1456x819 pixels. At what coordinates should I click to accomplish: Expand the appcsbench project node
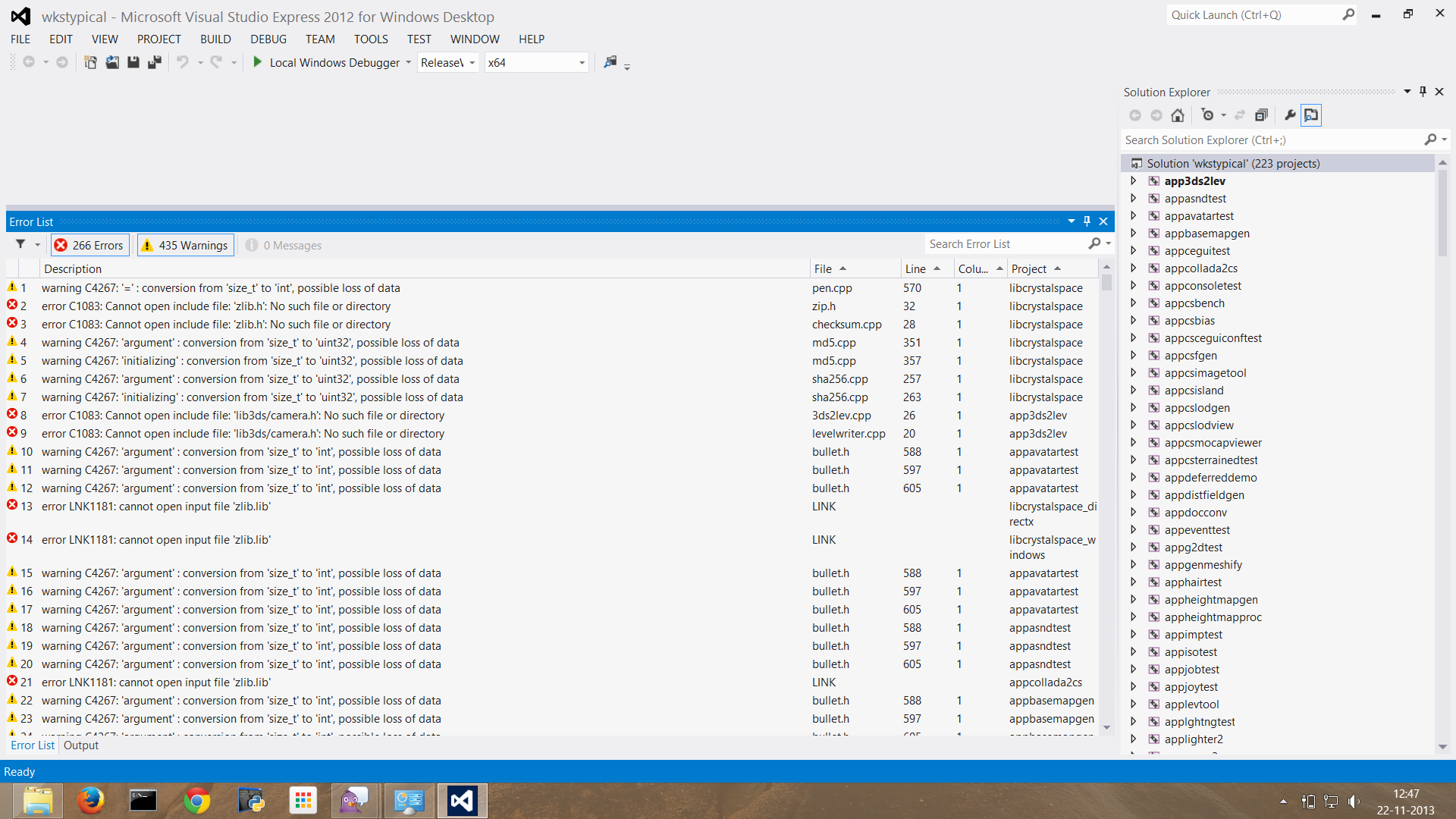[x=1134, y=303]
